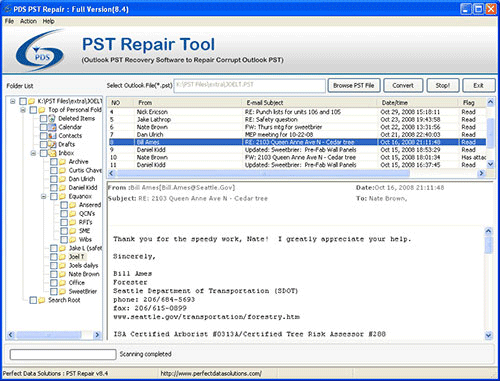This screenshot has height=381, width=500.
Task: Select the email from Daniel Kidd row 9
Action: click(297, 150)
